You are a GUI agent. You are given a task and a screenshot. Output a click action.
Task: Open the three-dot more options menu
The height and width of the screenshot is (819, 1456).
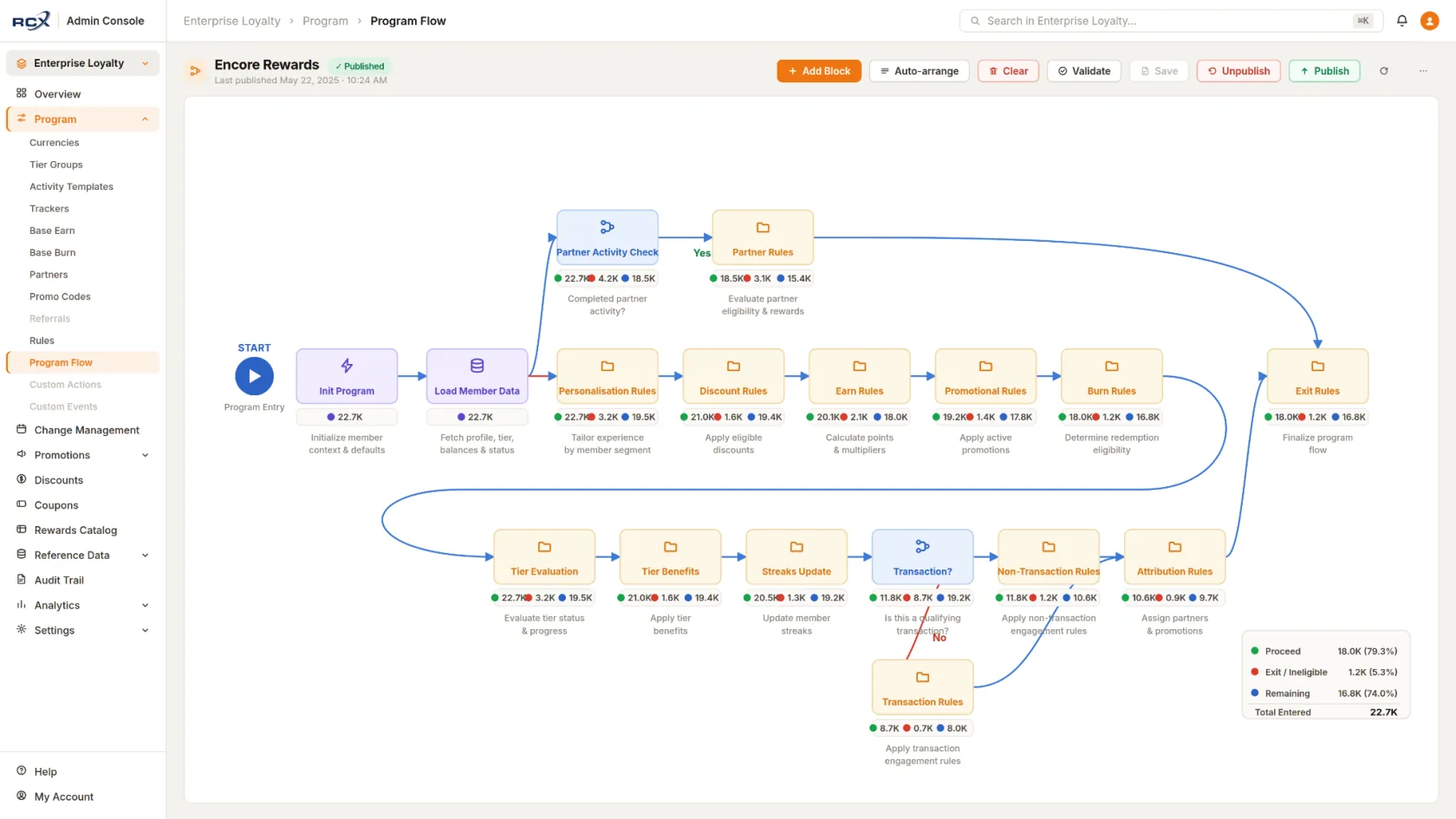1423,71
